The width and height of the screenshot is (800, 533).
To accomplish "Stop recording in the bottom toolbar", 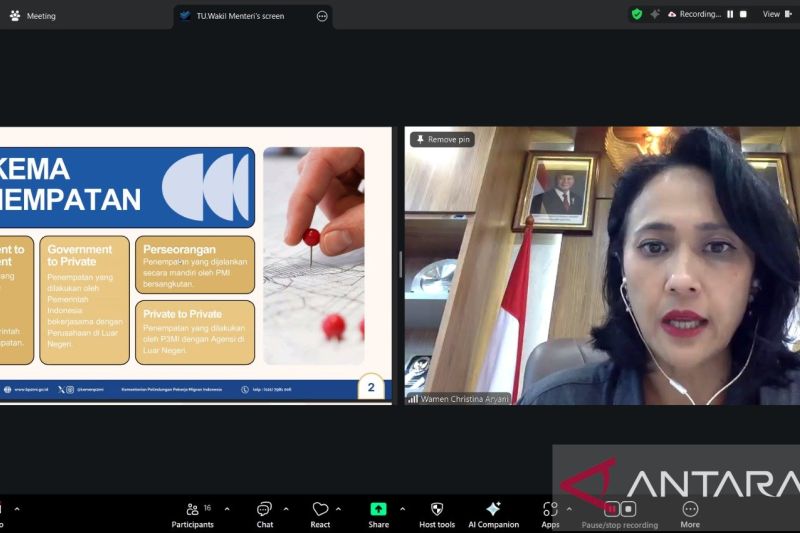I will (x=629, y=509).
